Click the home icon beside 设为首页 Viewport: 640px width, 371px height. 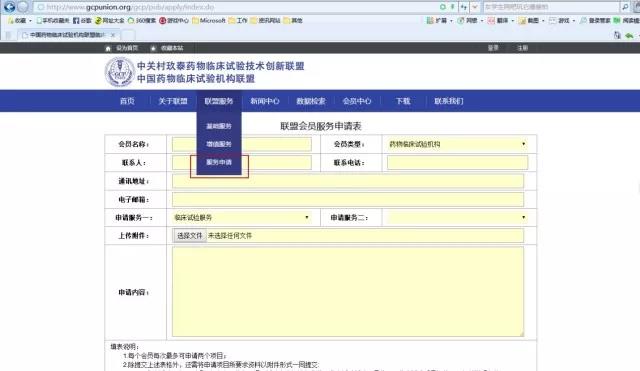click(x=108, y=48)
